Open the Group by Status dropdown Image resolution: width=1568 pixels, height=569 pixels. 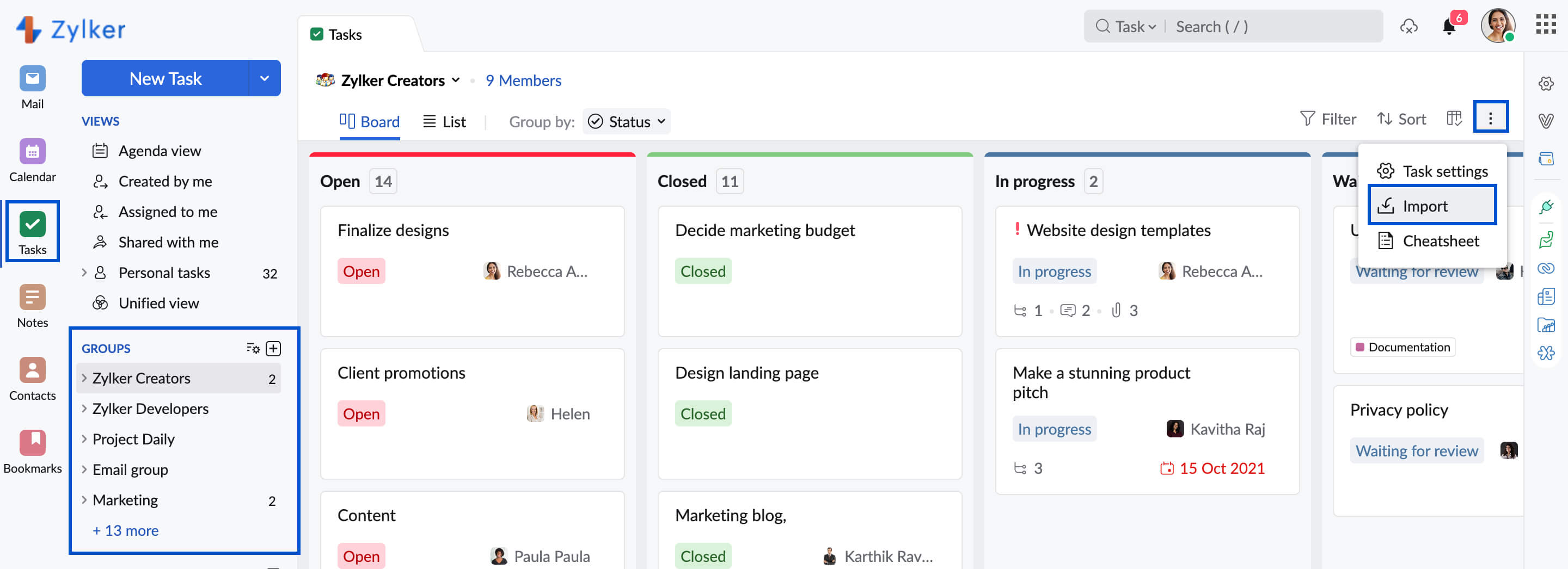click(626, 121)
